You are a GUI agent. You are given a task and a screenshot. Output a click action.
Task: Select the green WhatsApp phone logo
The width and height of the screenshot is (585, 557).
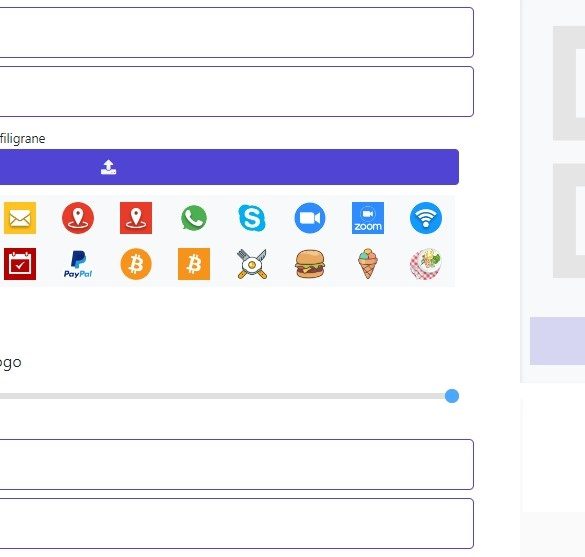coord(194,218)
